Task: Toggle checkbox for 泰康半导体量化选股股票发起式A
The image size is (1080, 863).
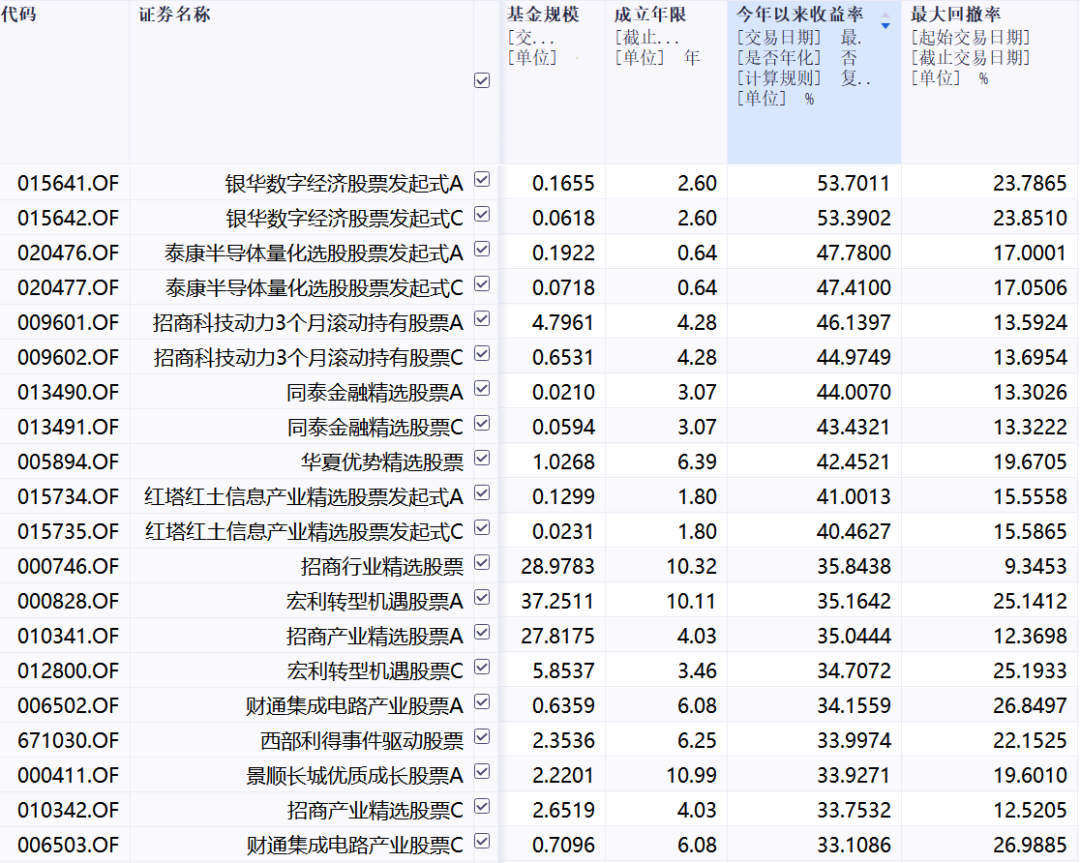Action: (482, 249)
